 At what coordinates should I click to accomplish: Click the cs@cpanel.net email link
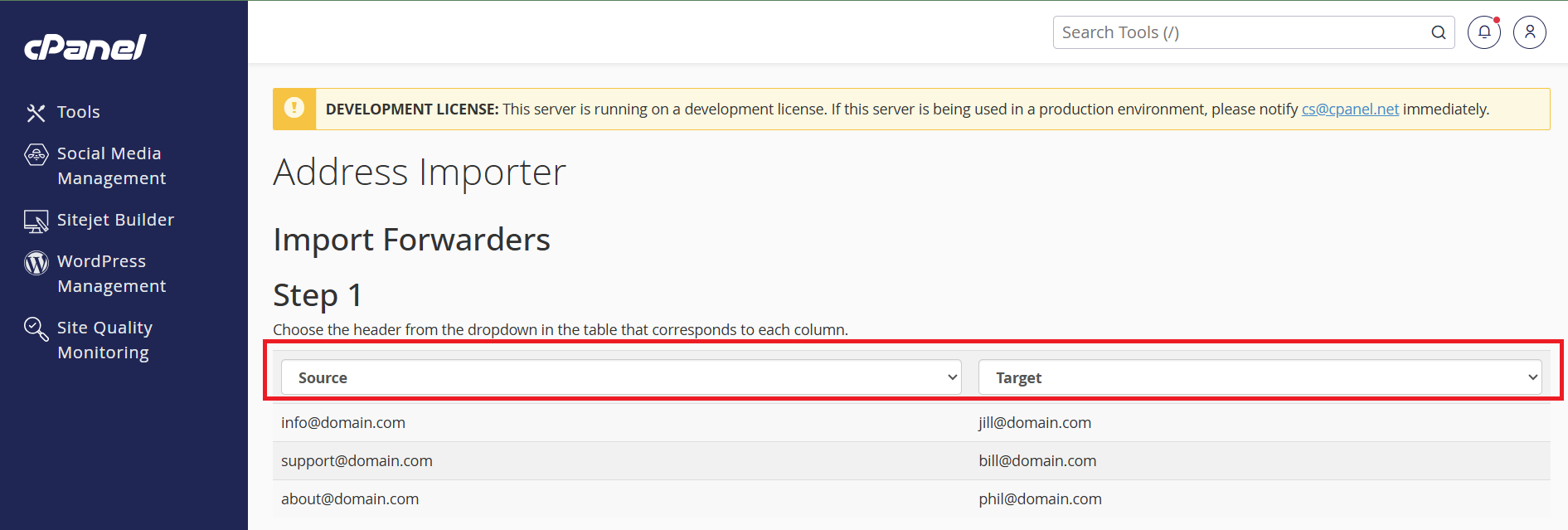[1350, 109]
